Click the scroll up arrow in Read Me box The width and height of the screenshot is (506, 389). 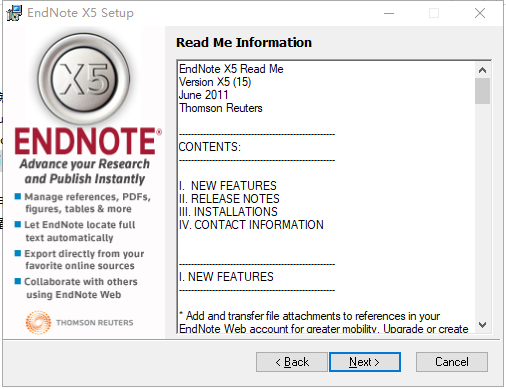(x=482, y=70)
